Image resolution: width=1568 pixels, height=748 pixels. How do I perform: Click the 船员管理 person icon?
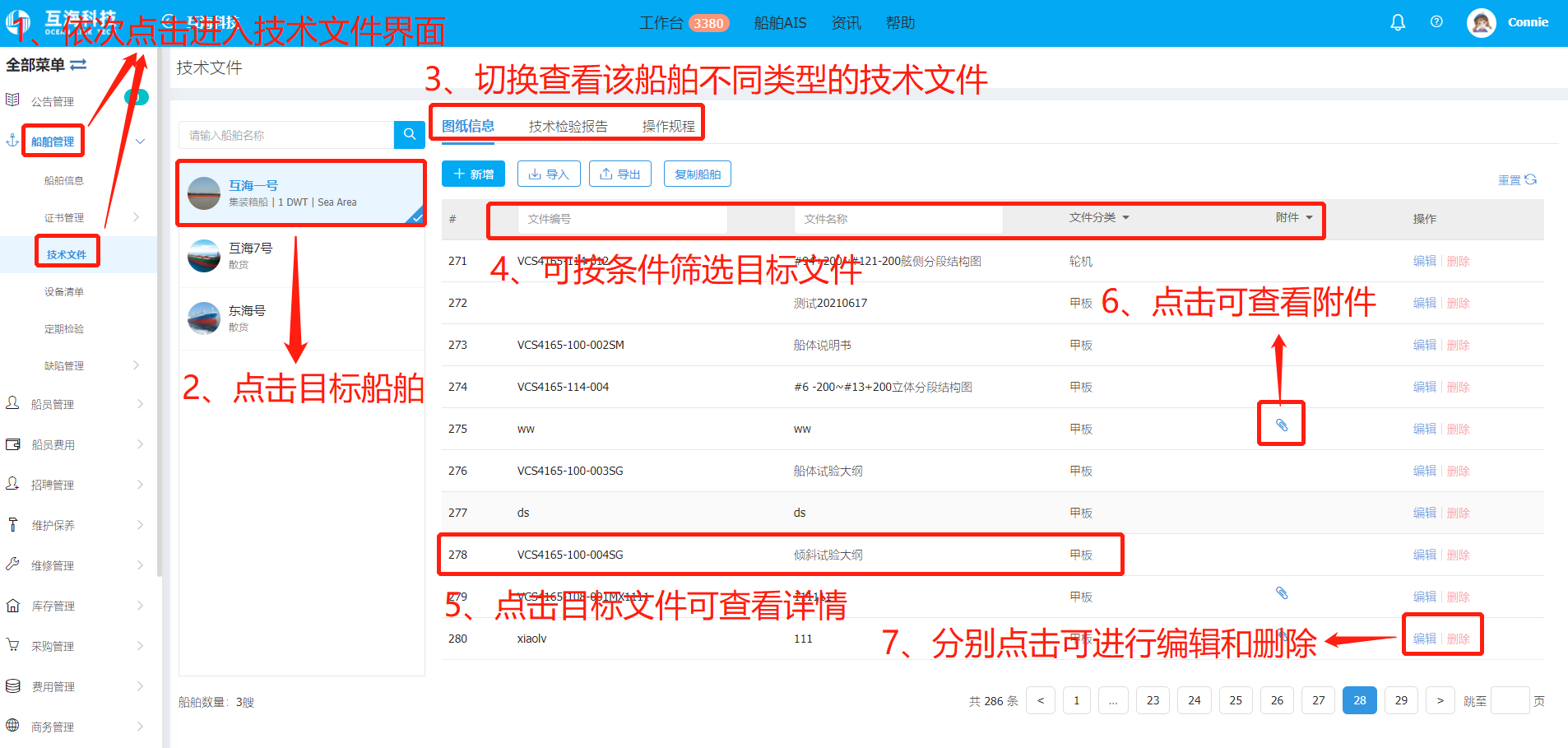(12, 403)
